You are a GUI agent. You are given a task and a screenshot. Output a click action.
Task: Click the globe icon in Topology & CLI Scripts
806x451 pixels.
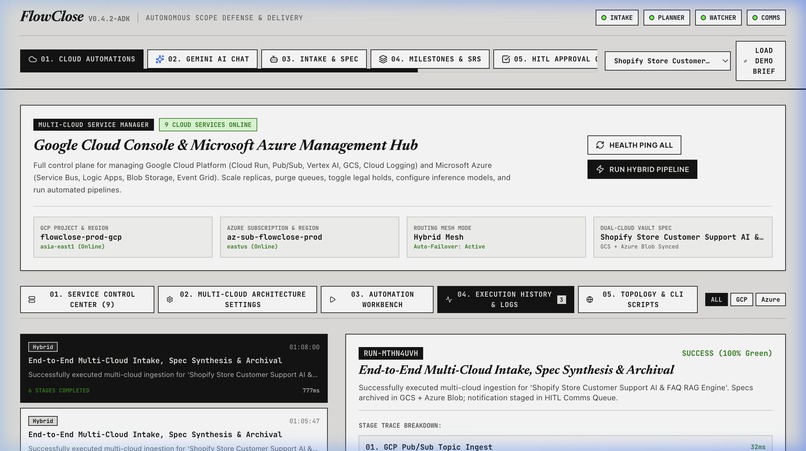pos(590,299)
